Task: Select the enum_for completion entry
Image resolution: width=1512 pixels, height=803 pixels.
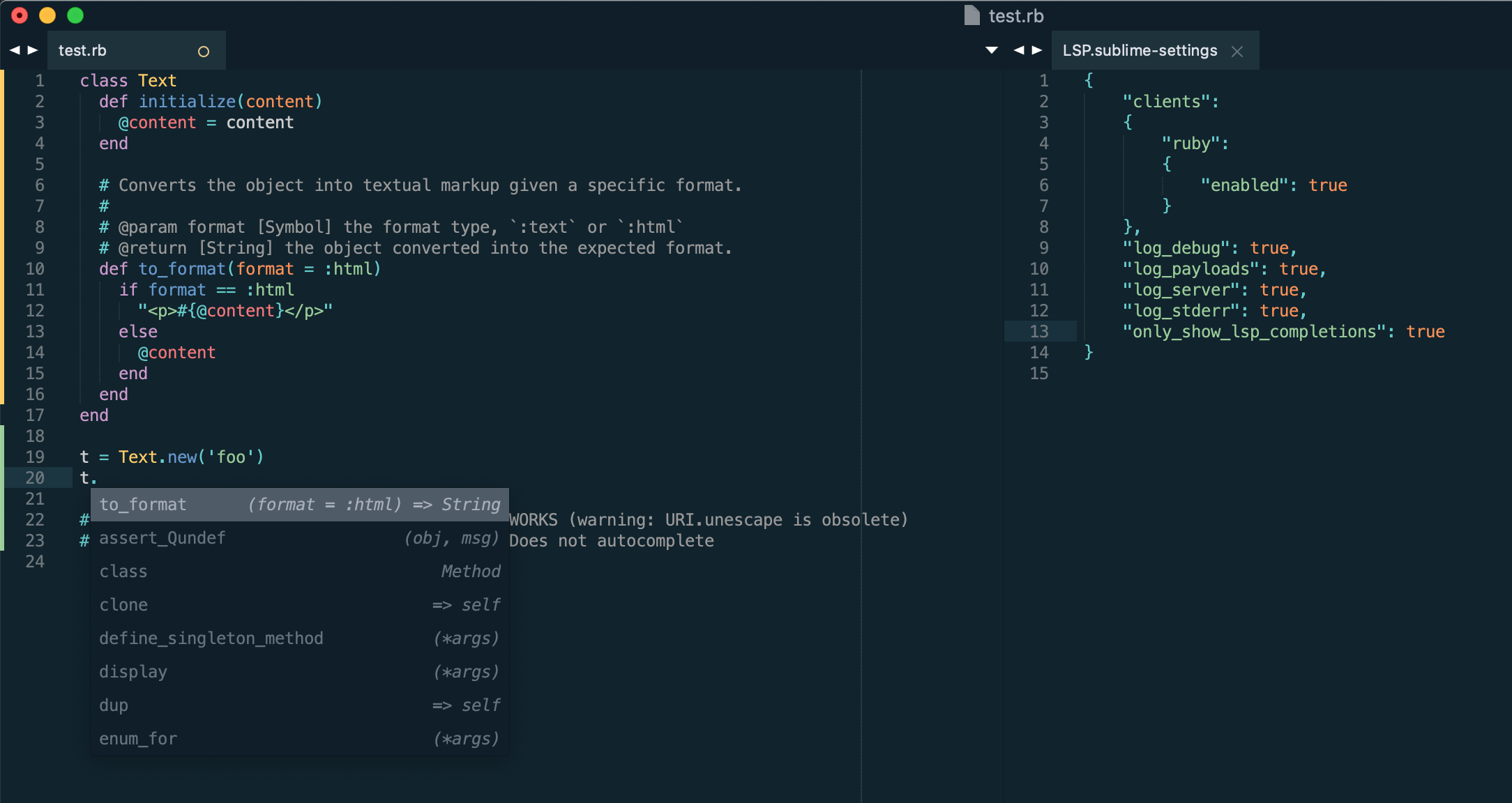Action: tap(137, 738)
